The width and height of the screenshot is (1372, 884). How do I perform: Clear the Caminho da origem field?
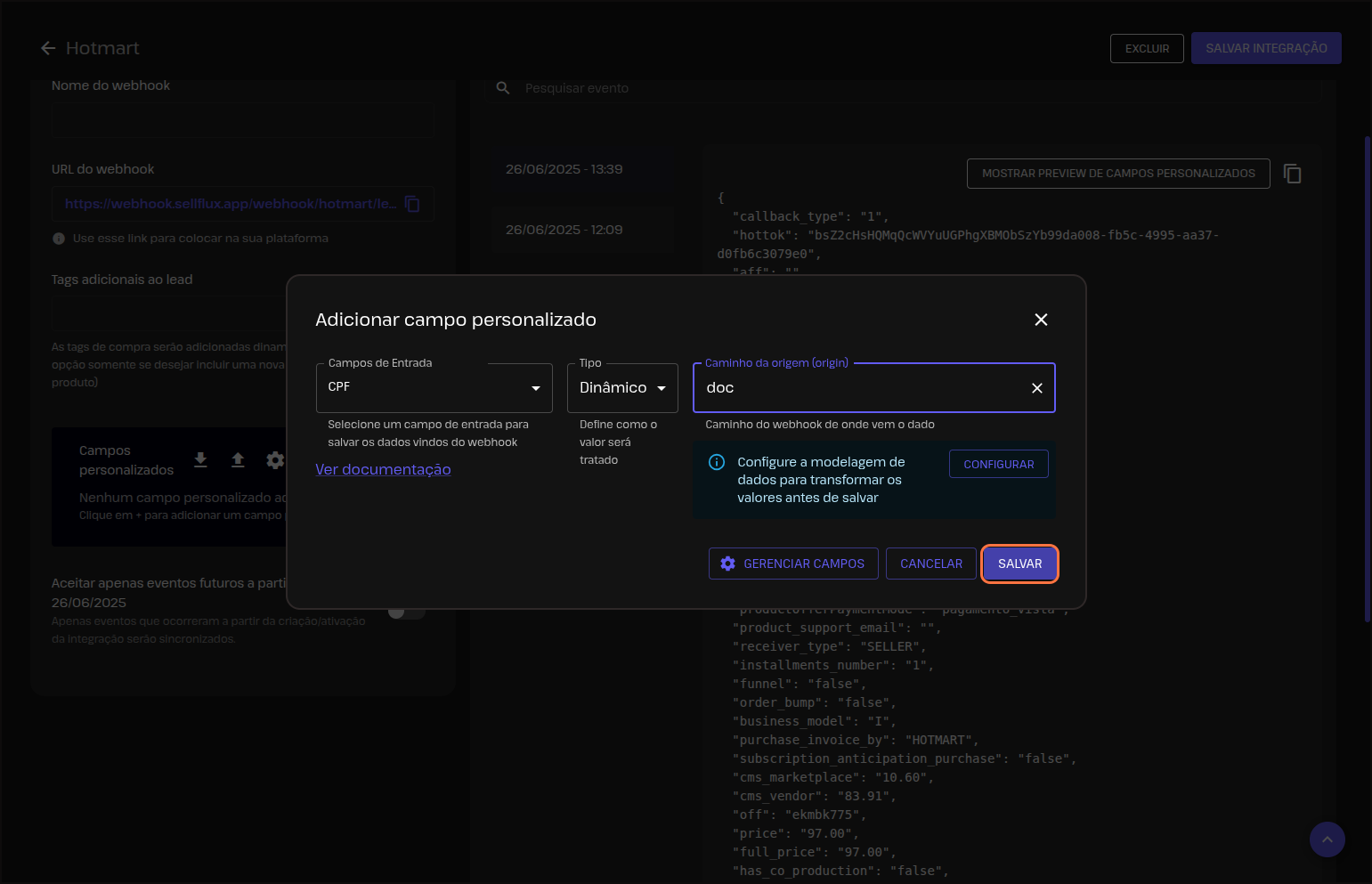click(x=1036, y=388)
